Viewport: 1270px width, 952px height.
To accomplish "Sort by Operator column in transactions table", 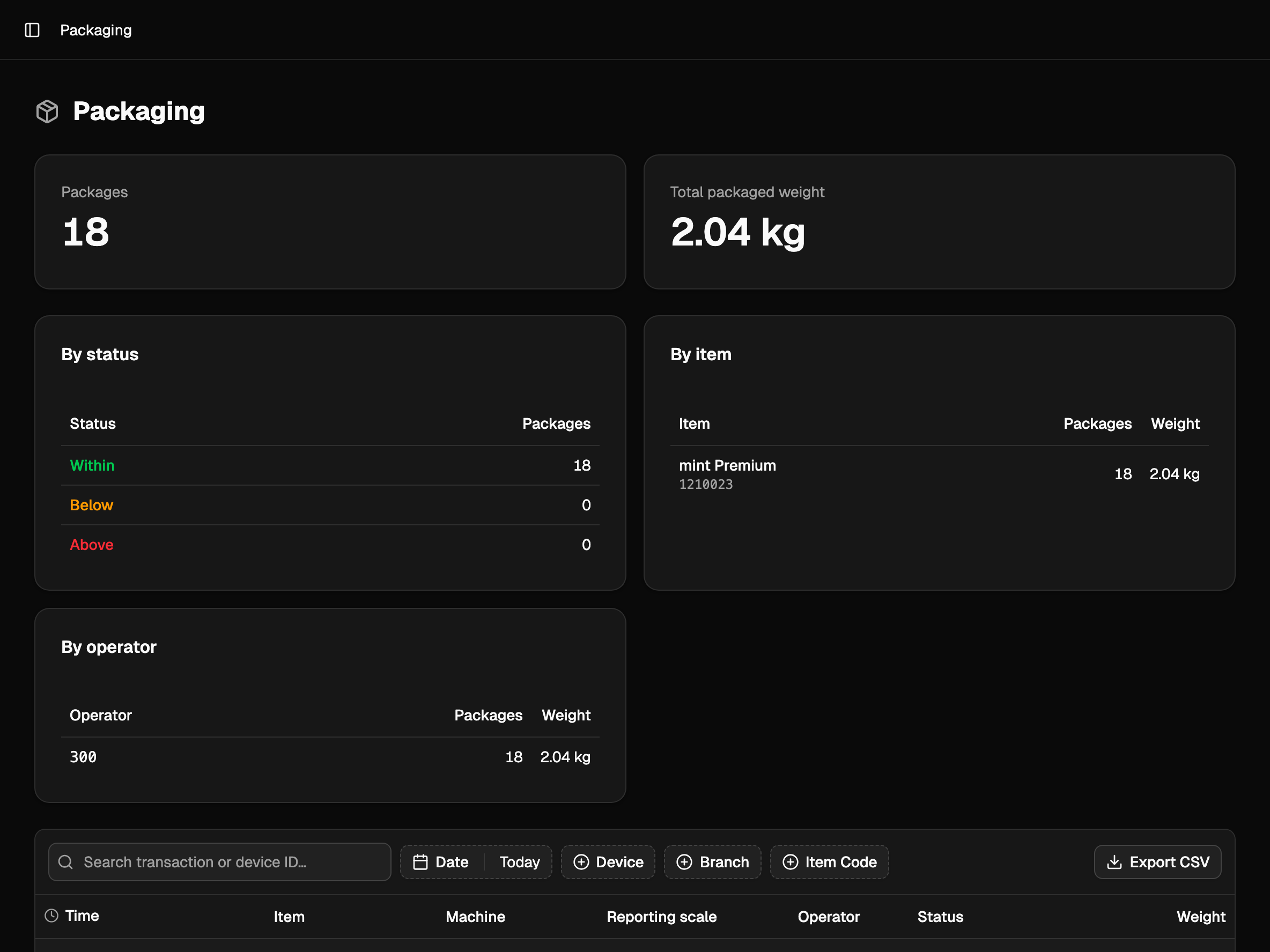I will (829, 917).
